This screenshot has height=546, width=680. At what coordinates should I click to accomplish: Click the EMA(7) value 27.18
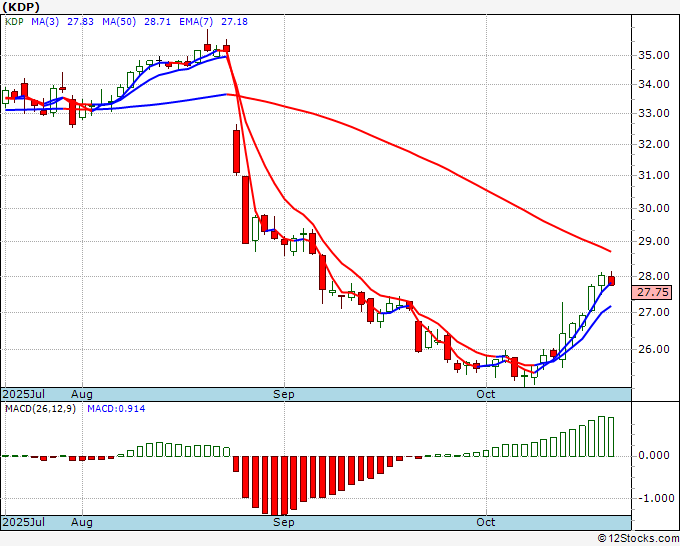pyautogui.click(x=235, y=22)
